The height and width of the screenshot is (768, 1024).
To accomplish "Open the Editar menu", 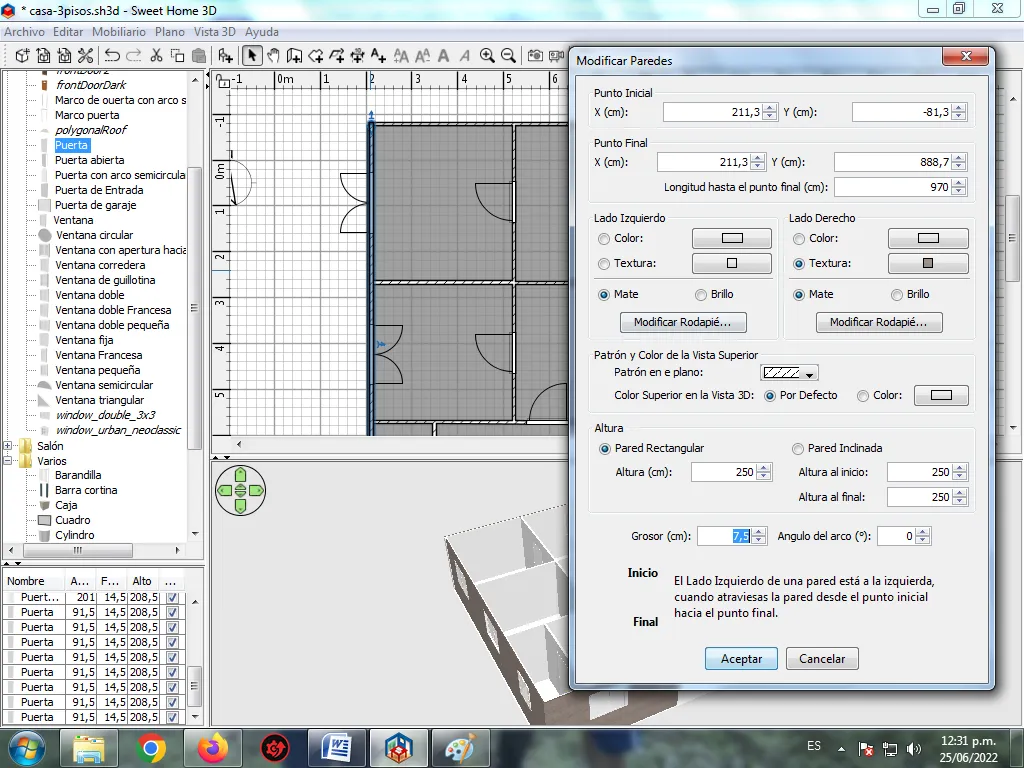I will [x=68, y=32].
